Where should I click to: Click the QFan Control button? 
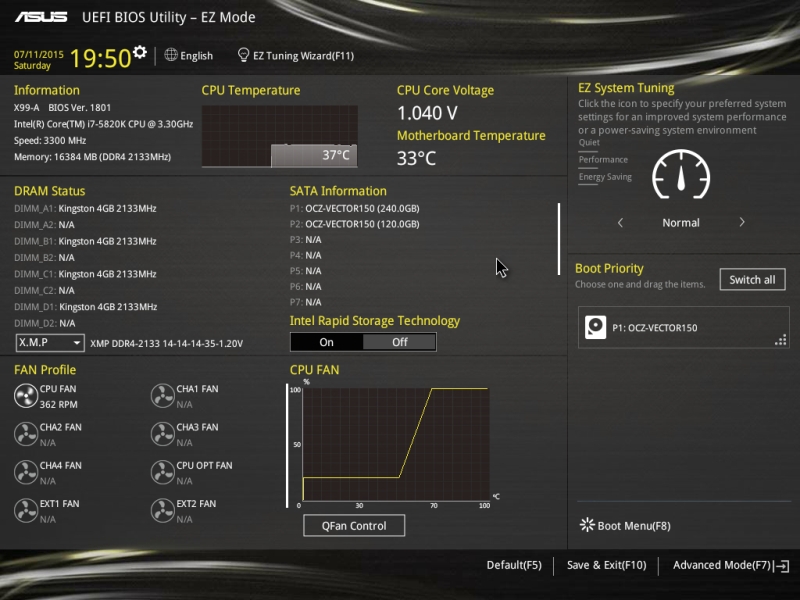[x=354, y=526]
